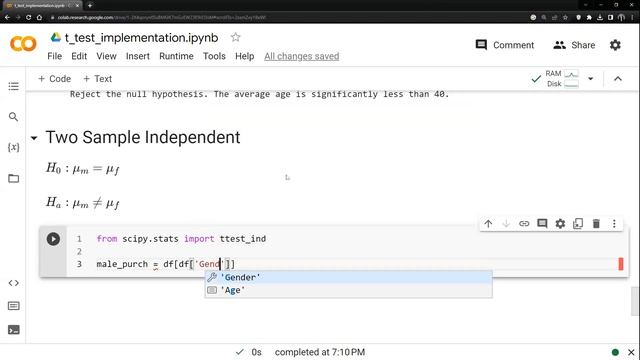Click the Google Drive icon beside title

pyautogui.click(x=56, y=38)
